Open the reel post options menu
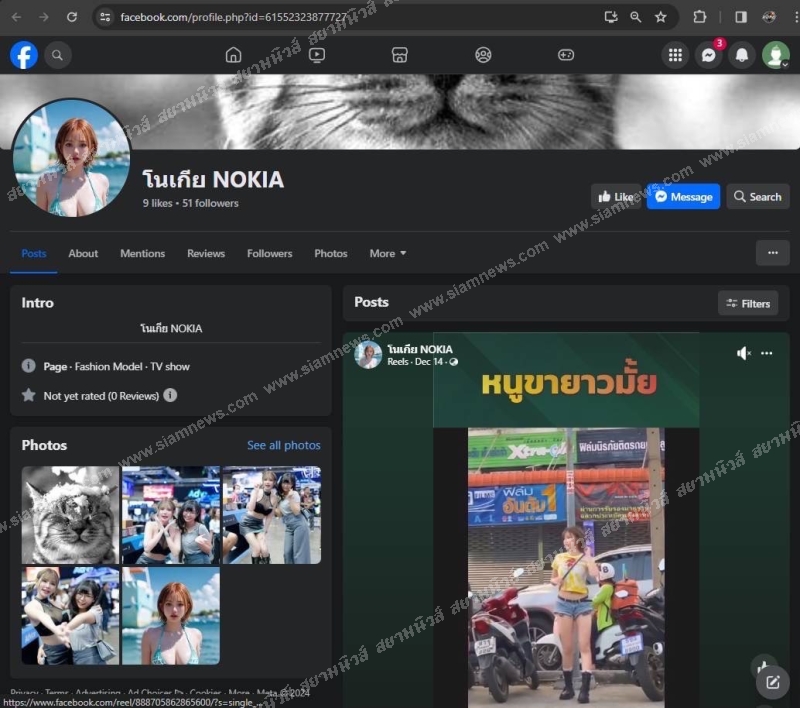800x708 pixels. coord(766,353)
